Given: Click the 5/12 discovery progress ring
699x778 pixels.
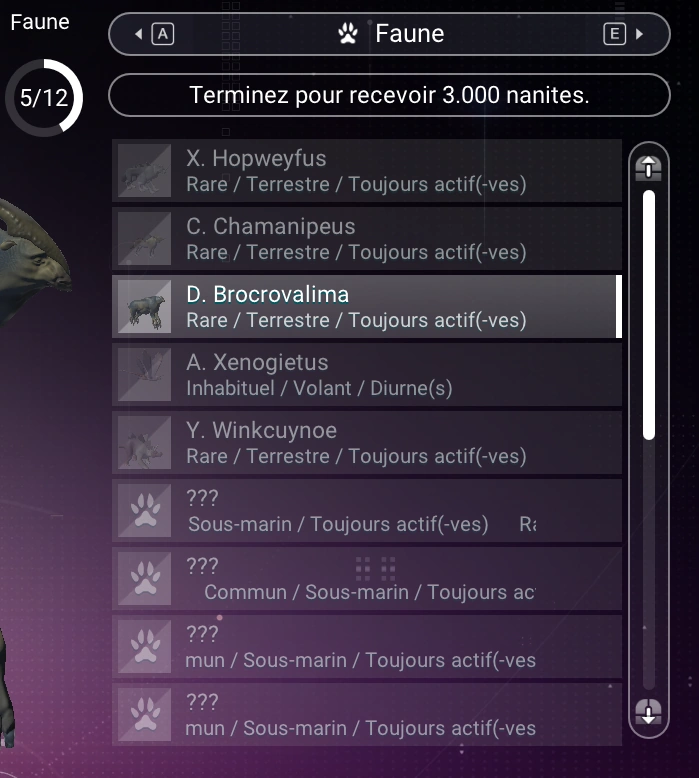Looking at the screenshot, I should pos(44,98).
